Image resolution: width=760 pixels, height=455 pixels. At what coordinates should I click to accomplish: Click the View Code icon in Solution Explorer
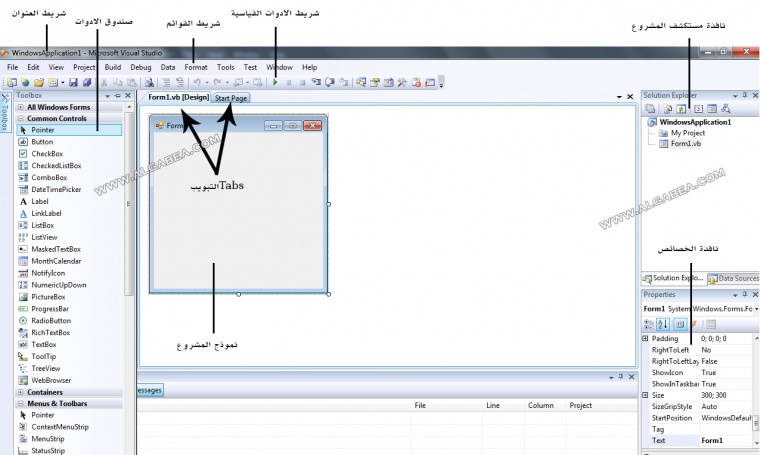[698, 109]
